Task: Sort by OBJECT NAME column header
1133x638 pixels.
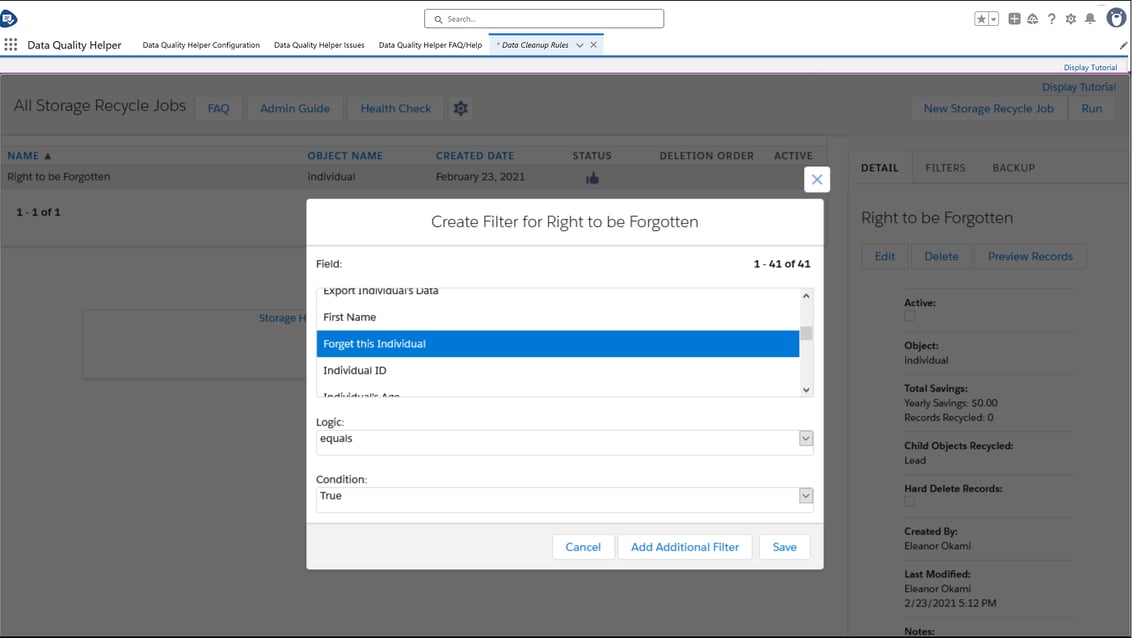Action: (x=345, y=155)
